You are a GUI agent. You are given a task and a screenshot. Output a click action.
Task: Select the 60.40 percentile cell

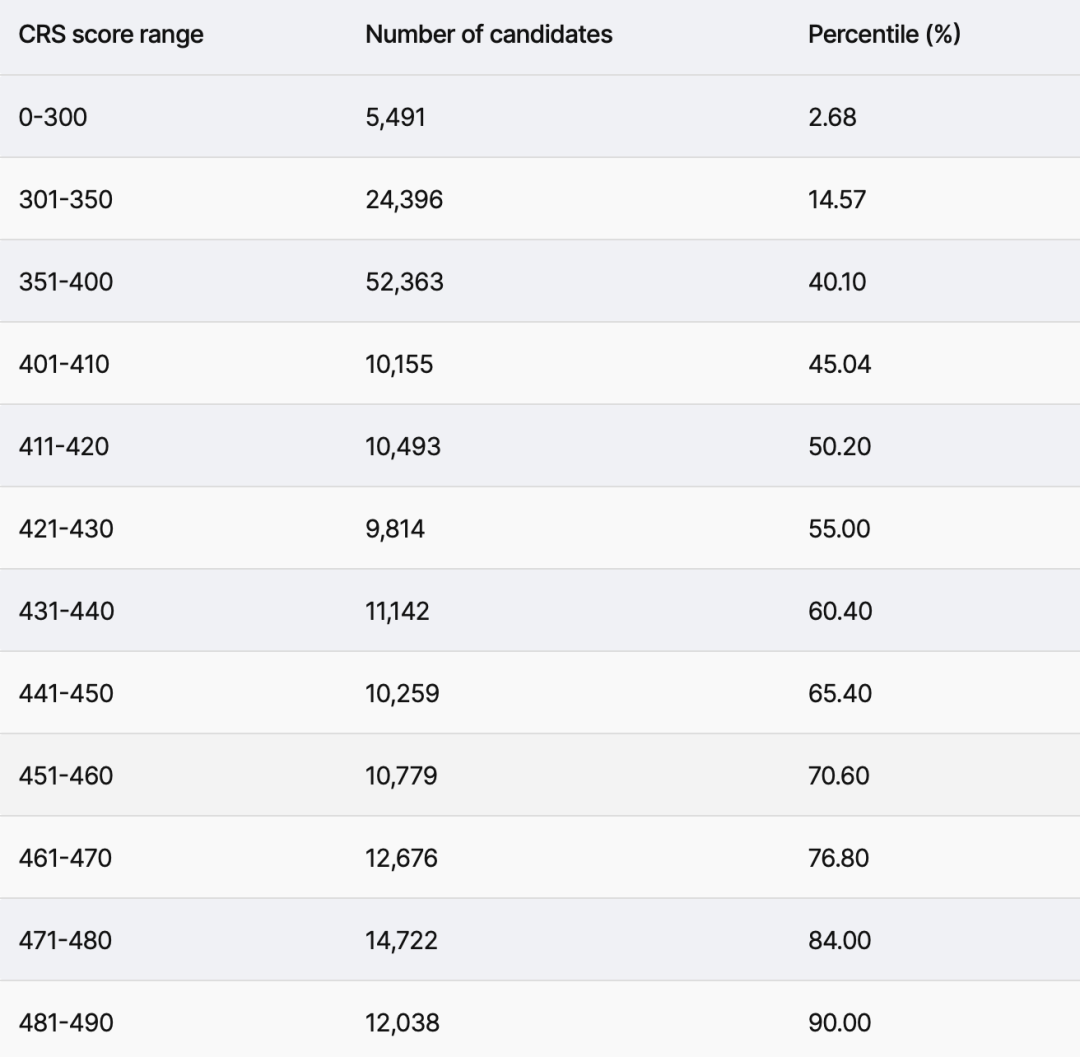(840, 611)
